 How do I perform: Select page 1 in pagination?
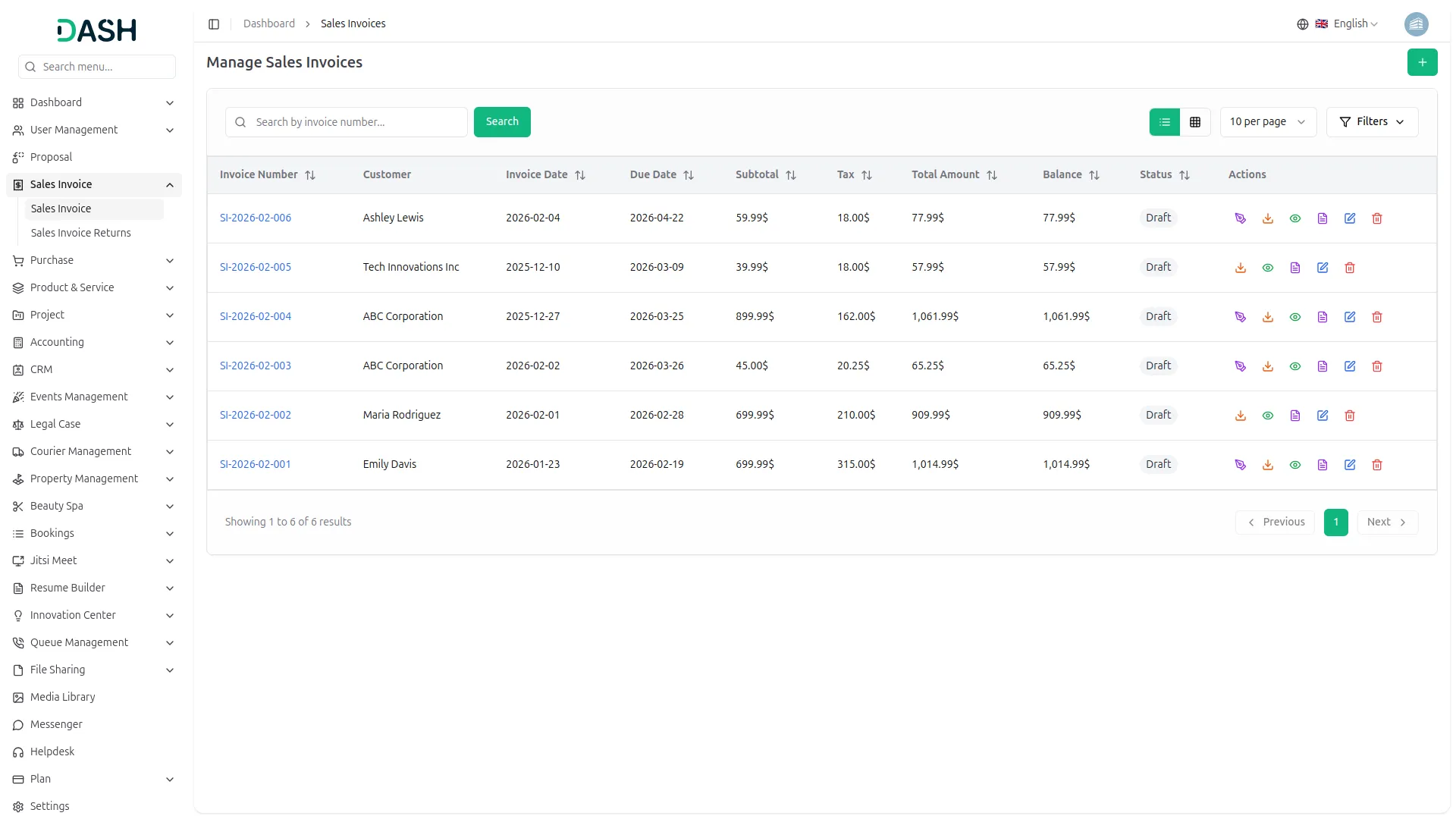click(x=1335, y=522)
